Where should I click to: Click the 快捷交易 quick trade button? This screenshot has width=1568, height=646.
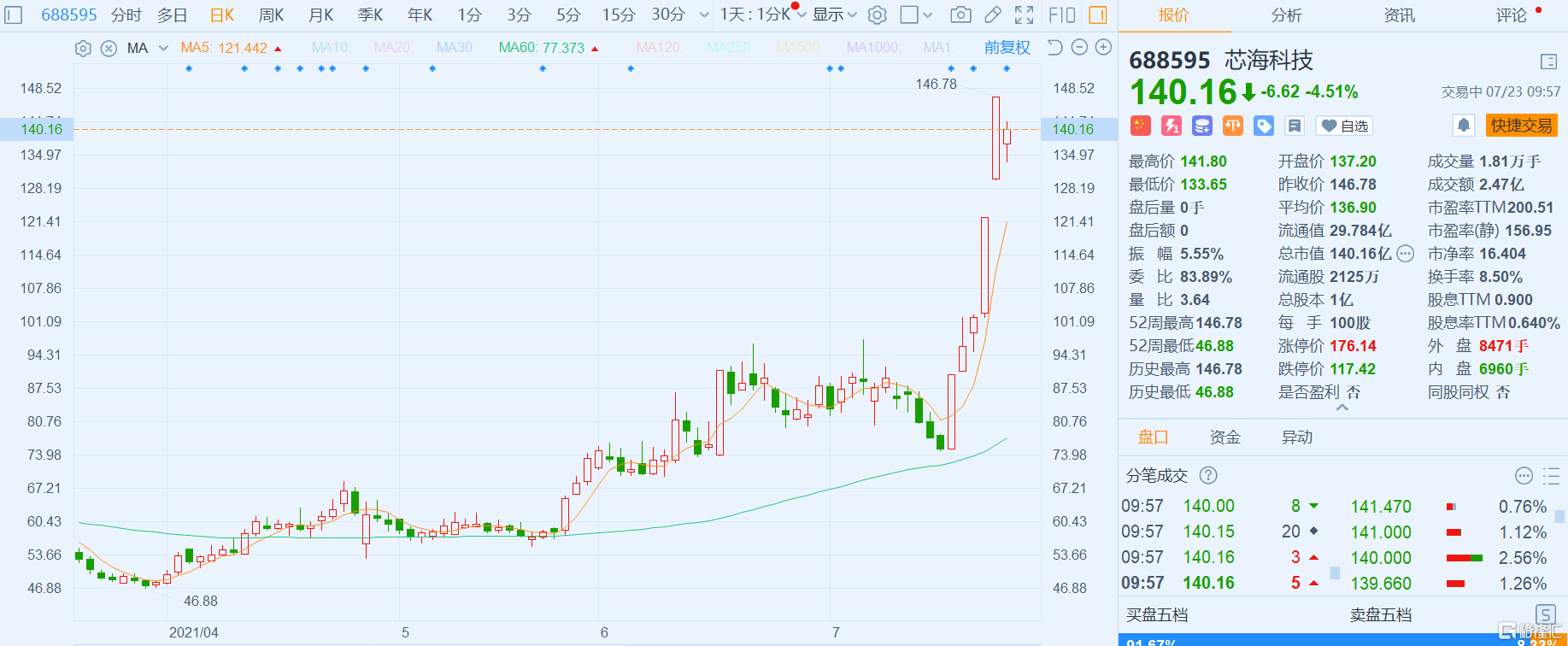click(x=1522, y=126)
